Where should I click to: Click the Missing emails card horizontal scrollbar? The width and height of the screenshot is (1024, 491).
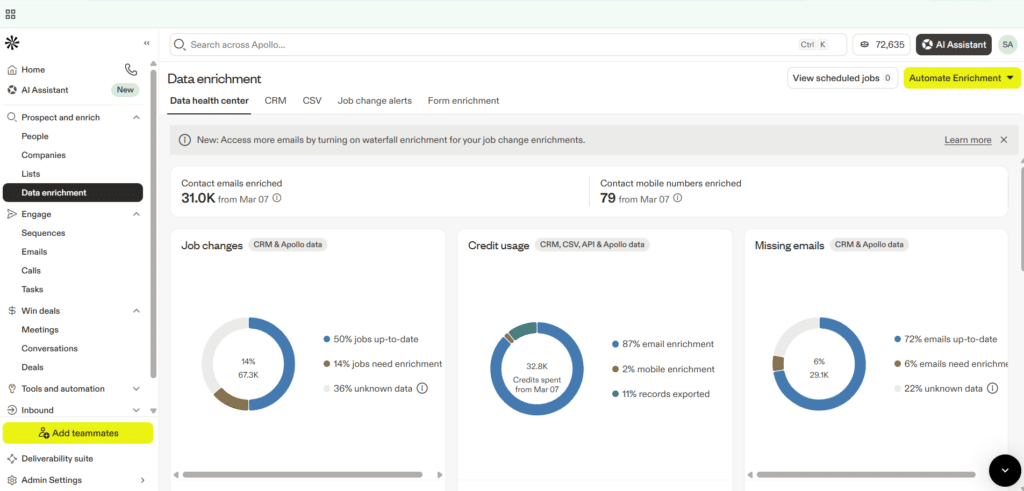pyautogui.click(x=866, y=475)
